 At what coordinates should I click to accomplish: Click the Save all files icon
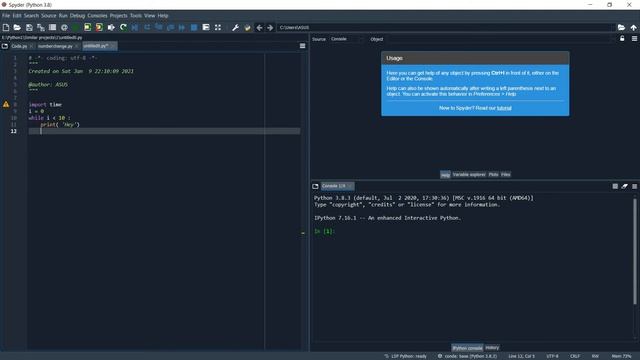41,27
